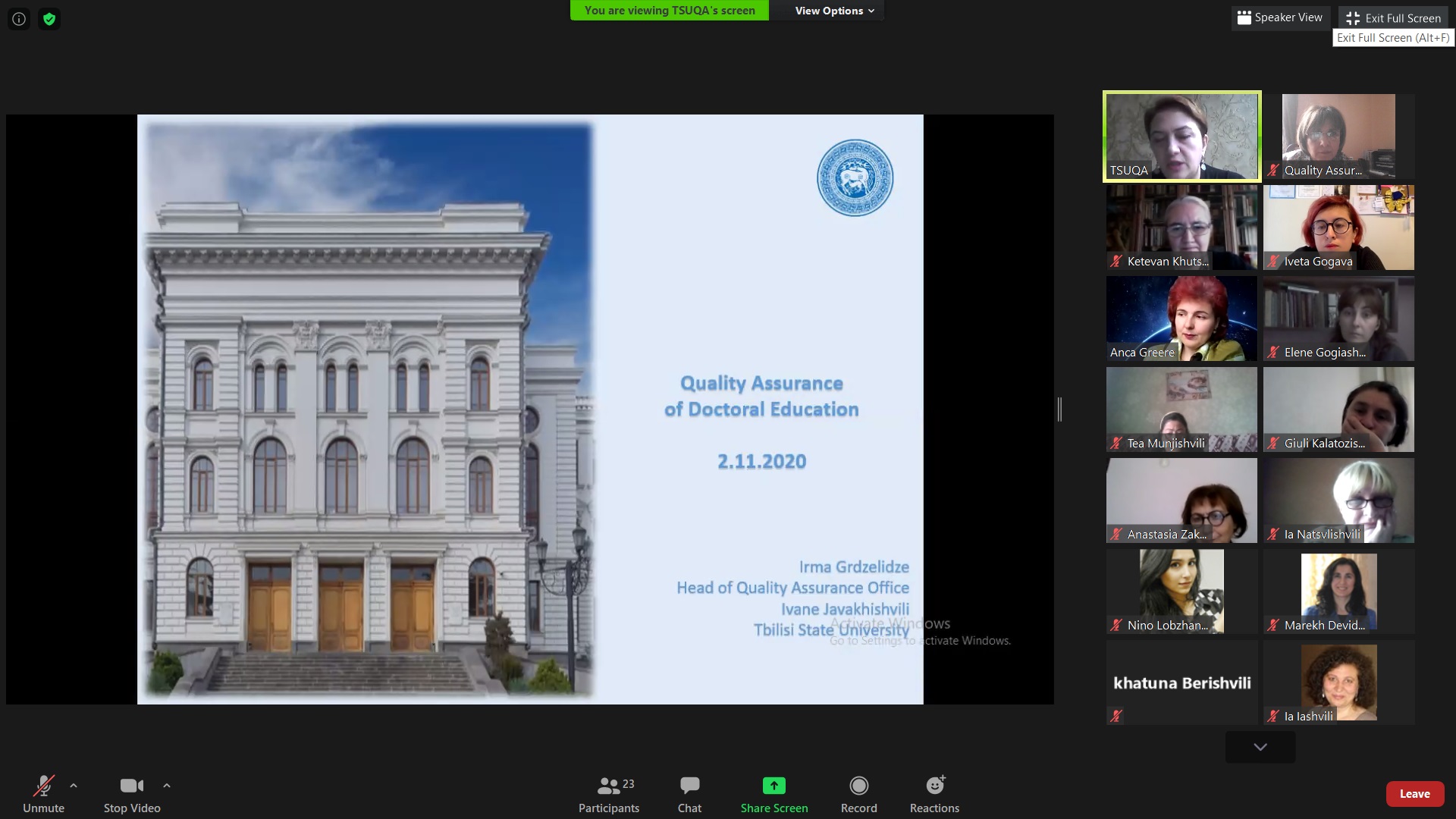1456x819 pixels.
Task: Select Elene Gogiash... video thumbnail
Action: [x=1338, y=318]
